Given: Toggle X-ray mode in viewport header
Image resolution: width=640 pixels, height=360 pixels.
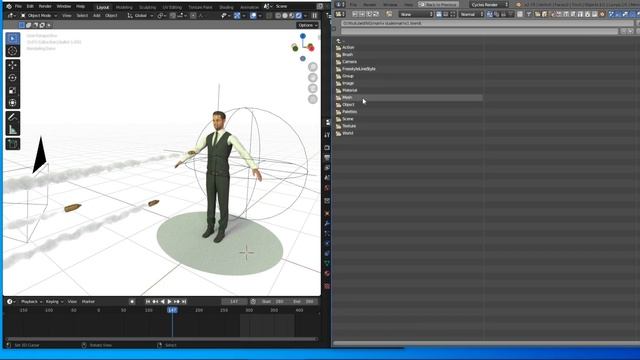Looking at the screenshot, I should coord(269,16).
